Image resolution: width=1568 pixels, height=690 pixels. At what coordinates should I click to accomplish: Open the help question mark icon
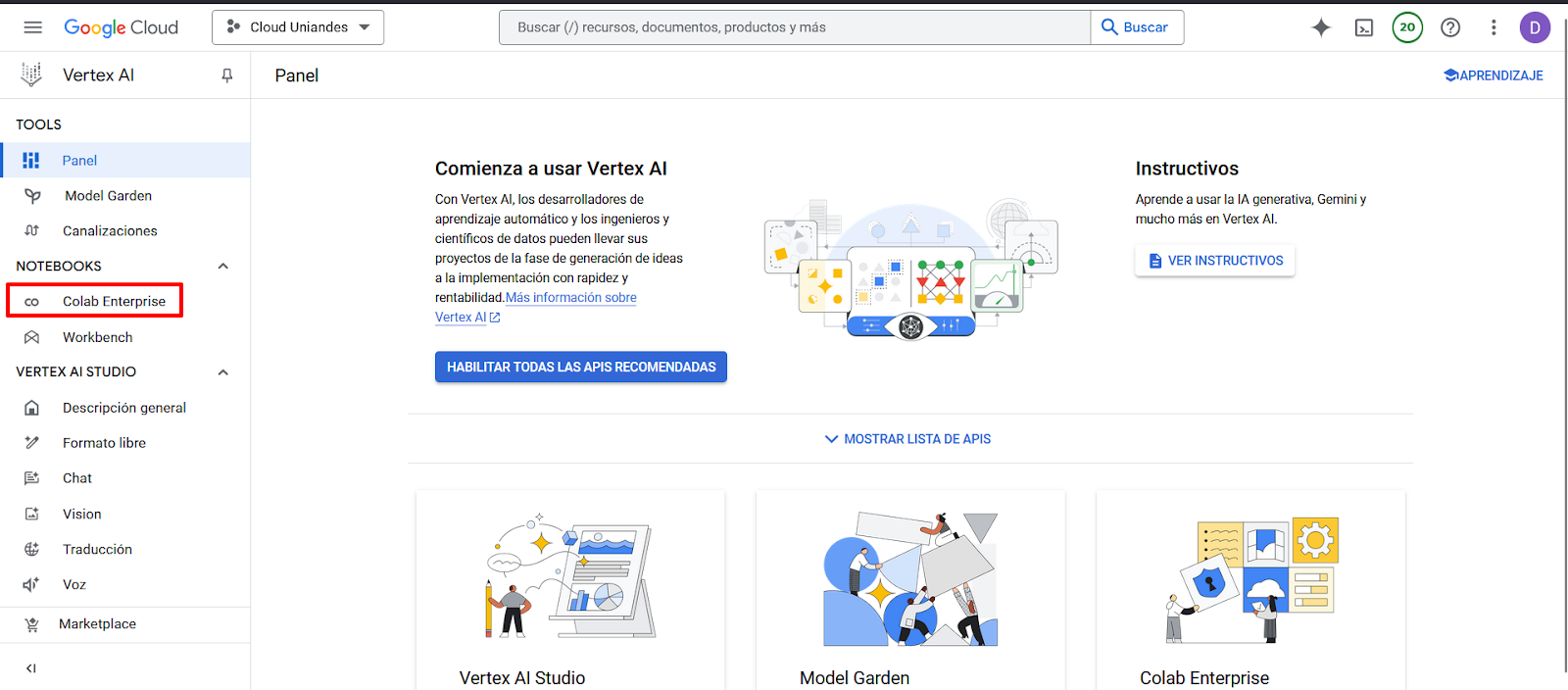(1450, 27)
